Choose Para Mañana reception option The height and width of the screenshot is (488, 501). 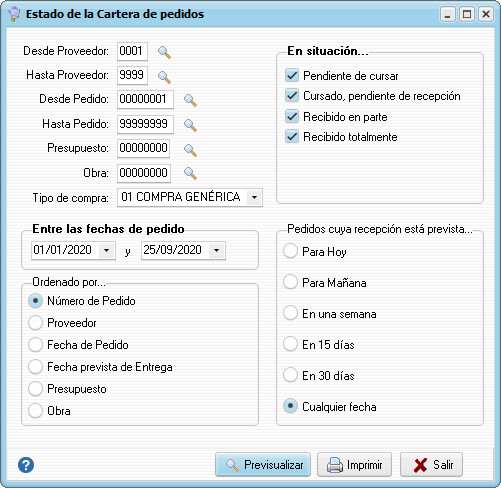[290, 282]
